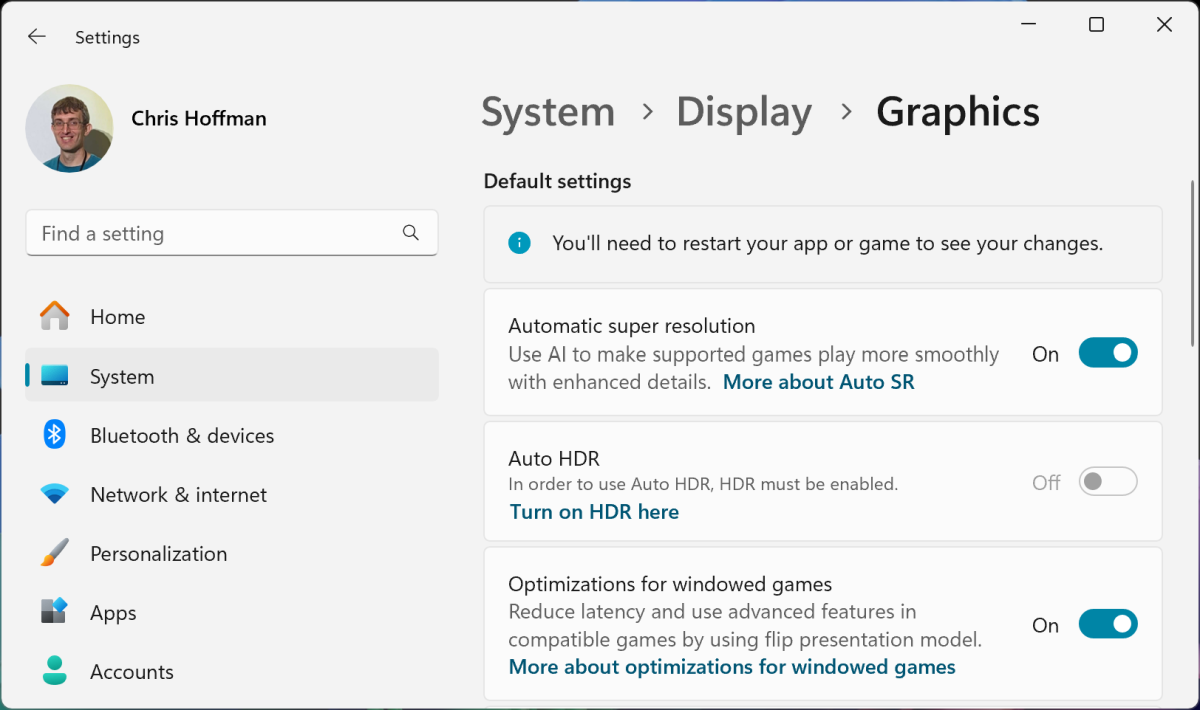This screenshot has height=710, width=1200.
Task: Open Personalization settings
Action: point(232,553)
